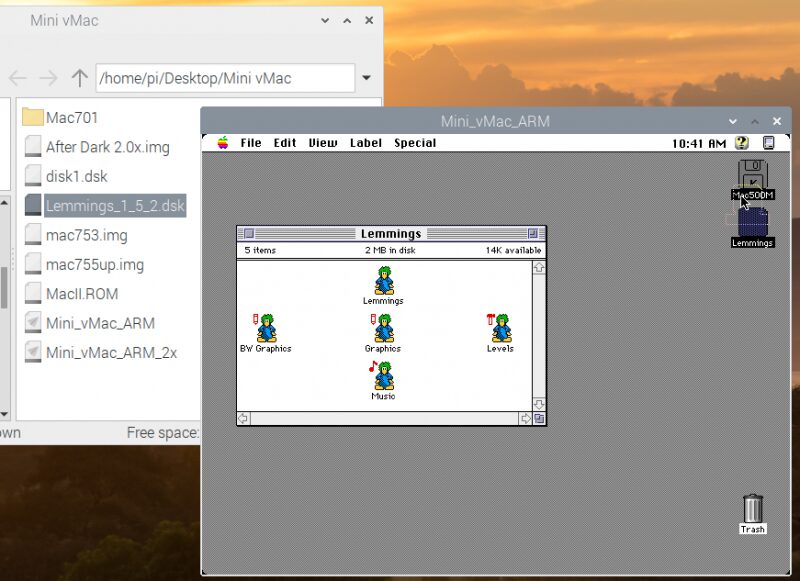Viewport: 800px width, 581px height.
Task: Go back in file manager
Action: click(17, 78)
